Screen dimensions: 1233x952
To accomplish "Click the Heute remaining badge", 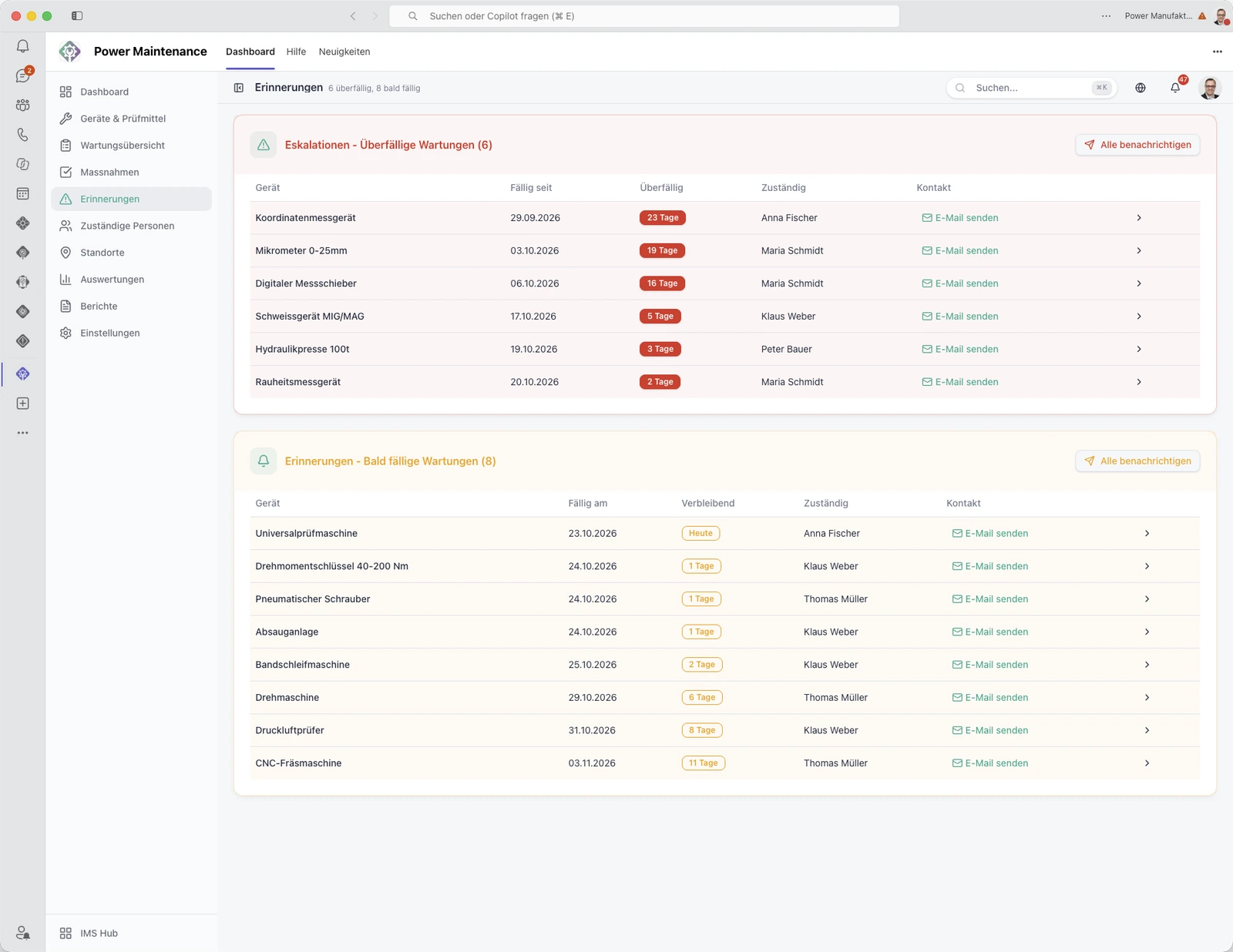I will pyautogui.click(x=700, y=534).
